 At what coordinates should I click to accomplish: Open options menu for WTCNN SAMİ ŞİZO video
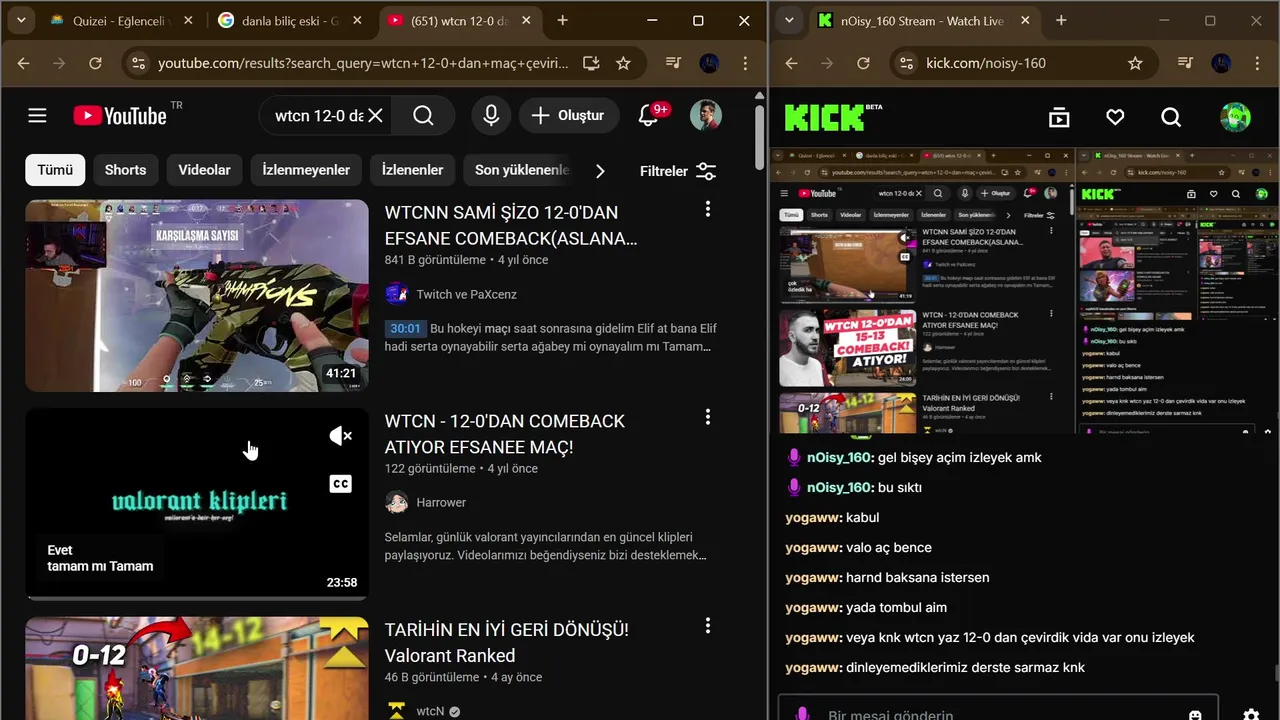click(708, 208)
